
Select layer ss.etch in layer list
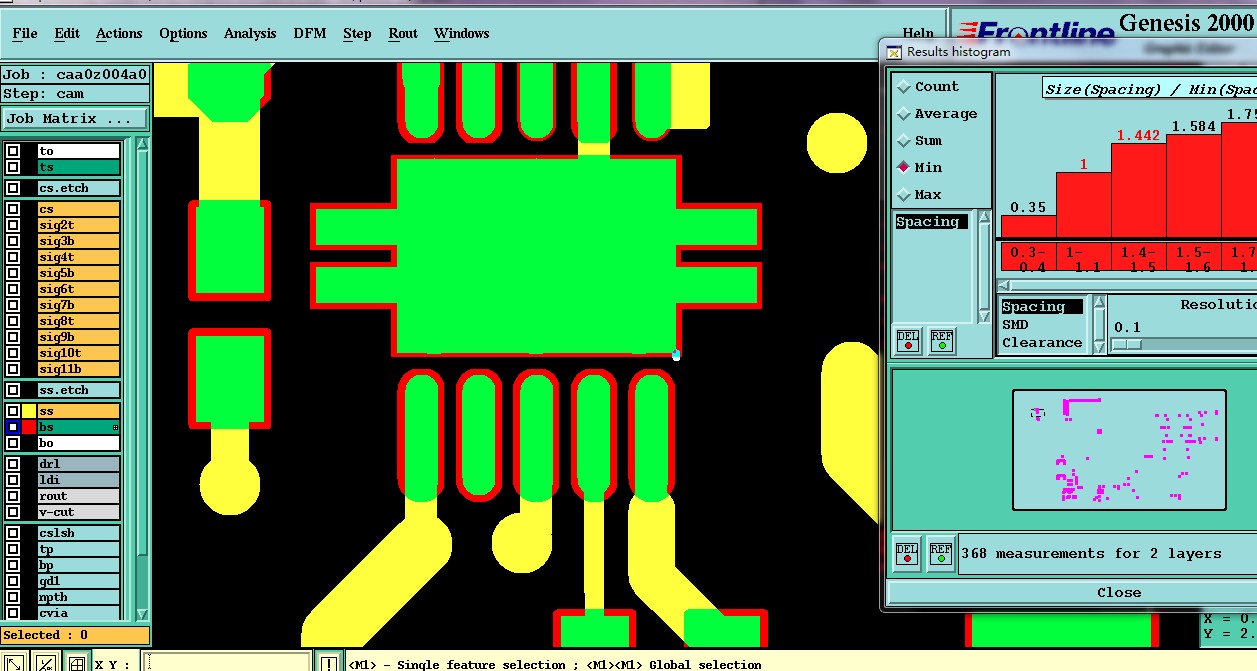pos(78,390)
